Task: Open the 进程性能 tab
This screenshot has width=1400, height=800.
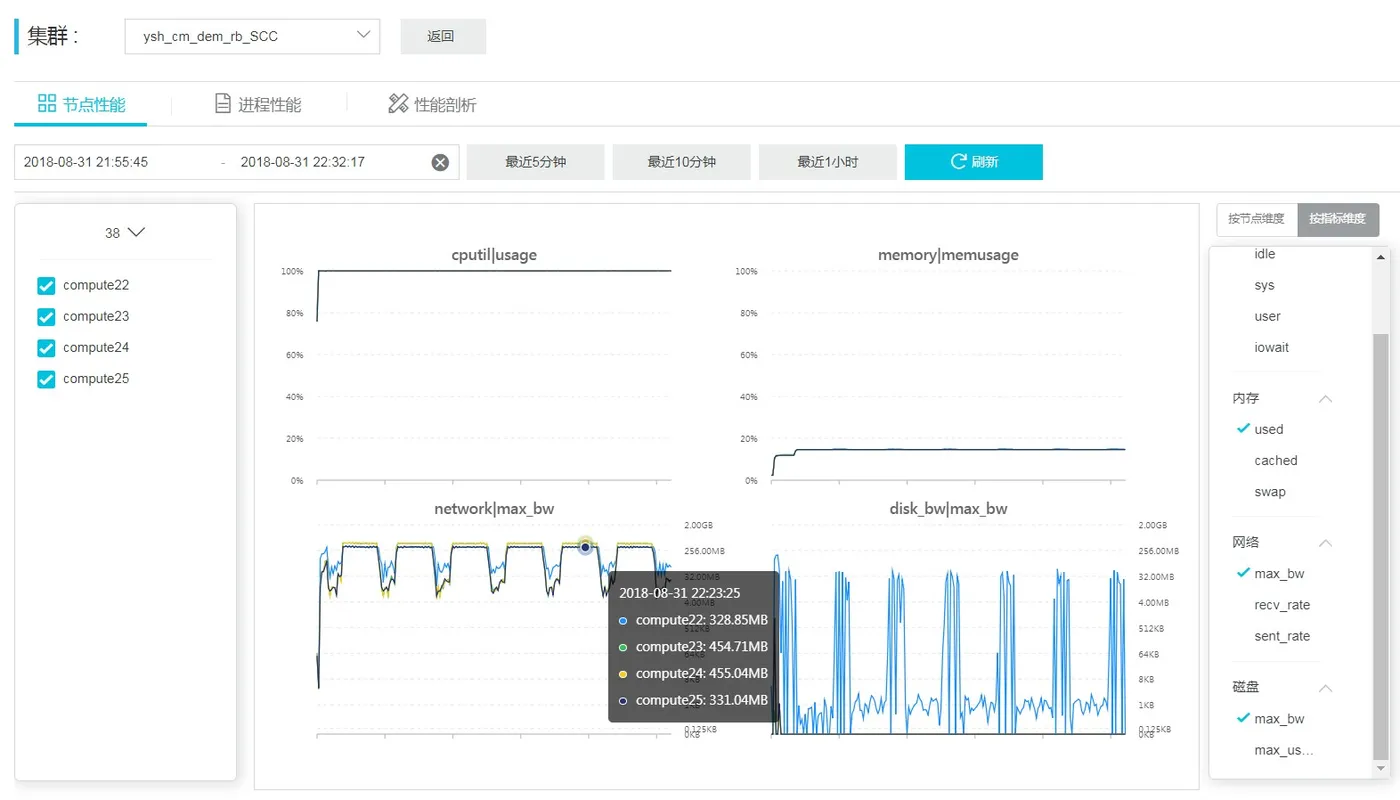Action: [258, 104]
